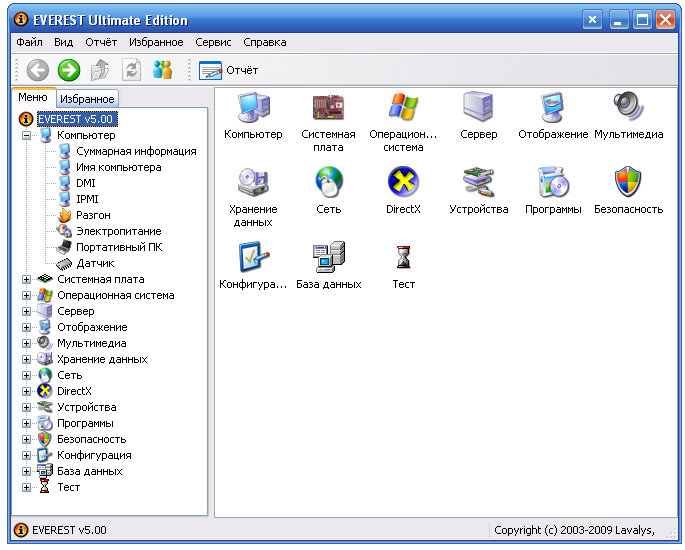This screenshot has height=550, width=685.
Task: Open the Хранение данных storage icon
Action: (x=253, y=182)
